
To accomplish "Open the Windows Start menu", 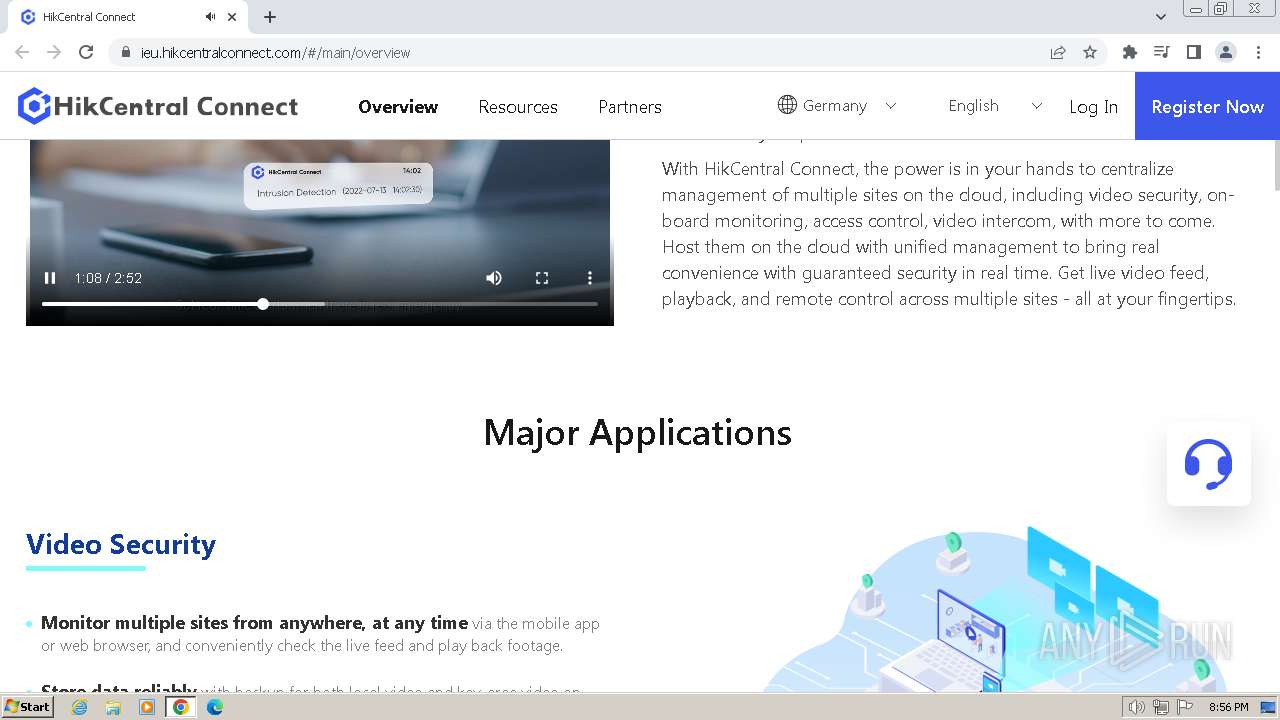I will pos(27,707).
